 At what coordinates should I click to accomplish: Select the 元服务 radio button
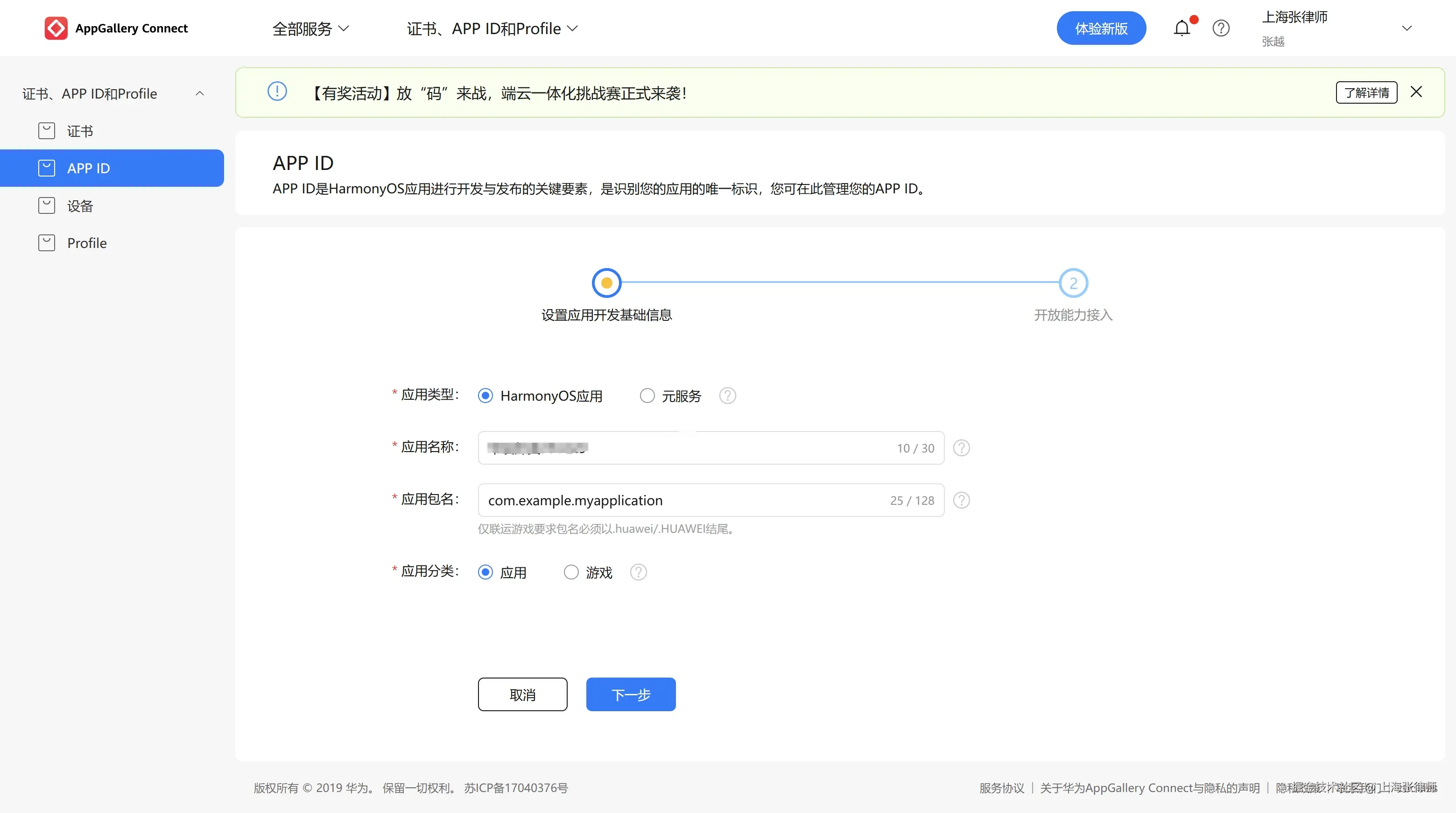click(x=647, y=396)
